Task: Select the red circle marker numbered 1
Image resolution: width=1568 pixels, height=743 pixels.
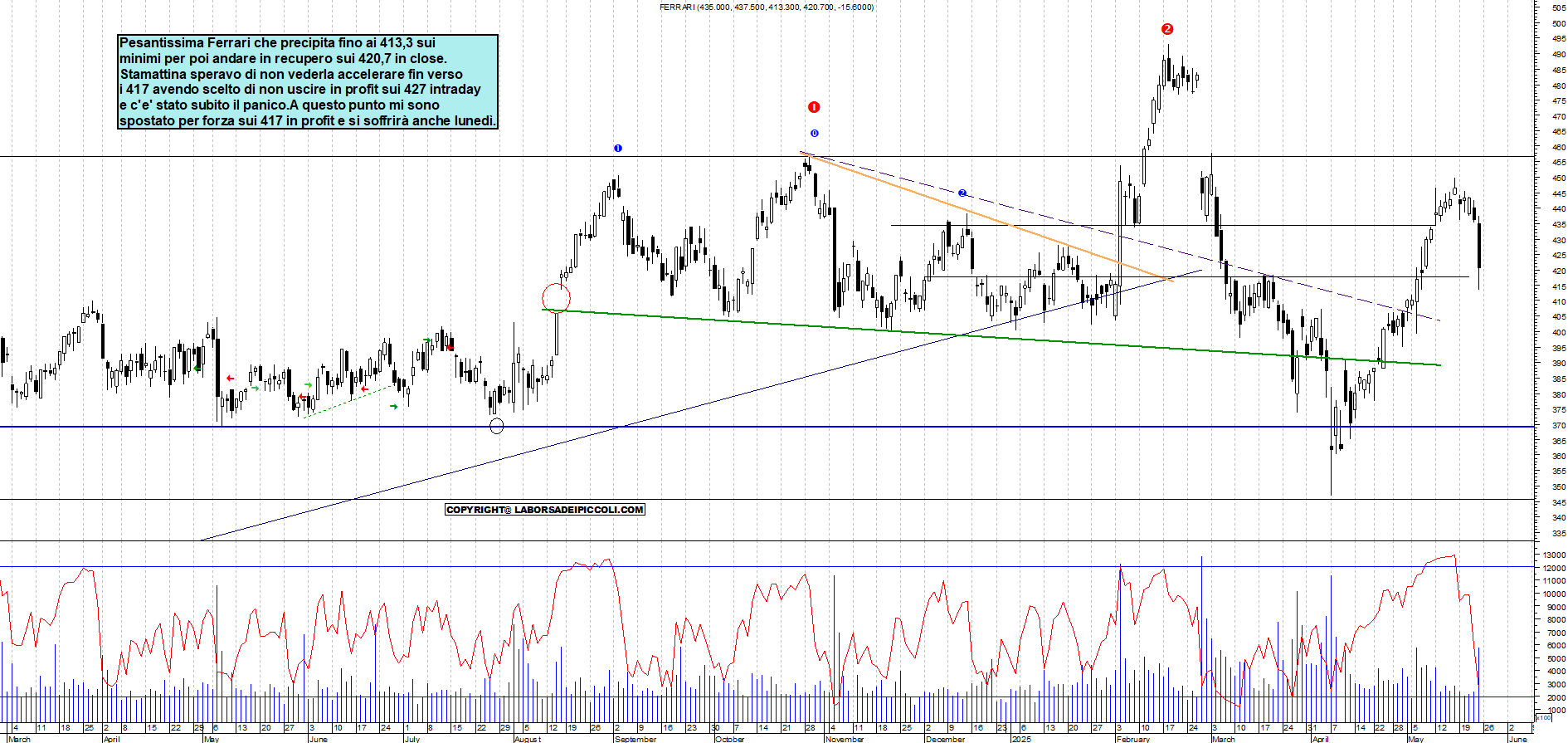Action: point(814,107)
